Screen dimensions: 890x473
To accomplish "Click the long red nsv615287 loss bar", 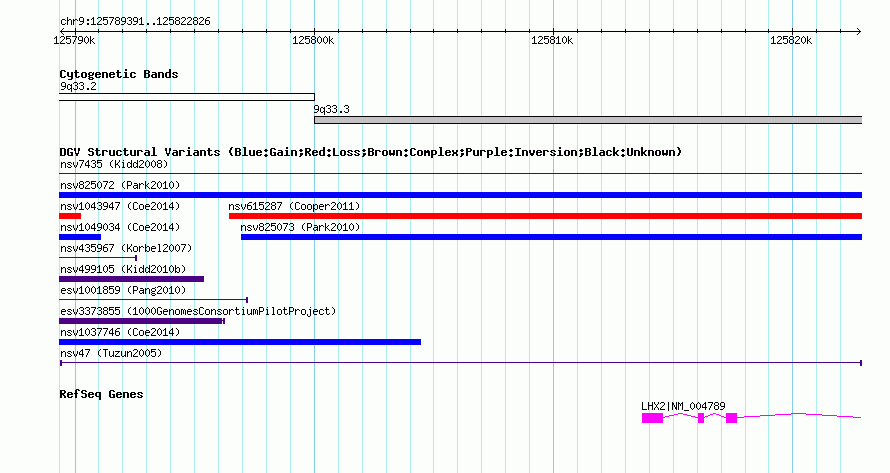I will (x=545, y=216).
